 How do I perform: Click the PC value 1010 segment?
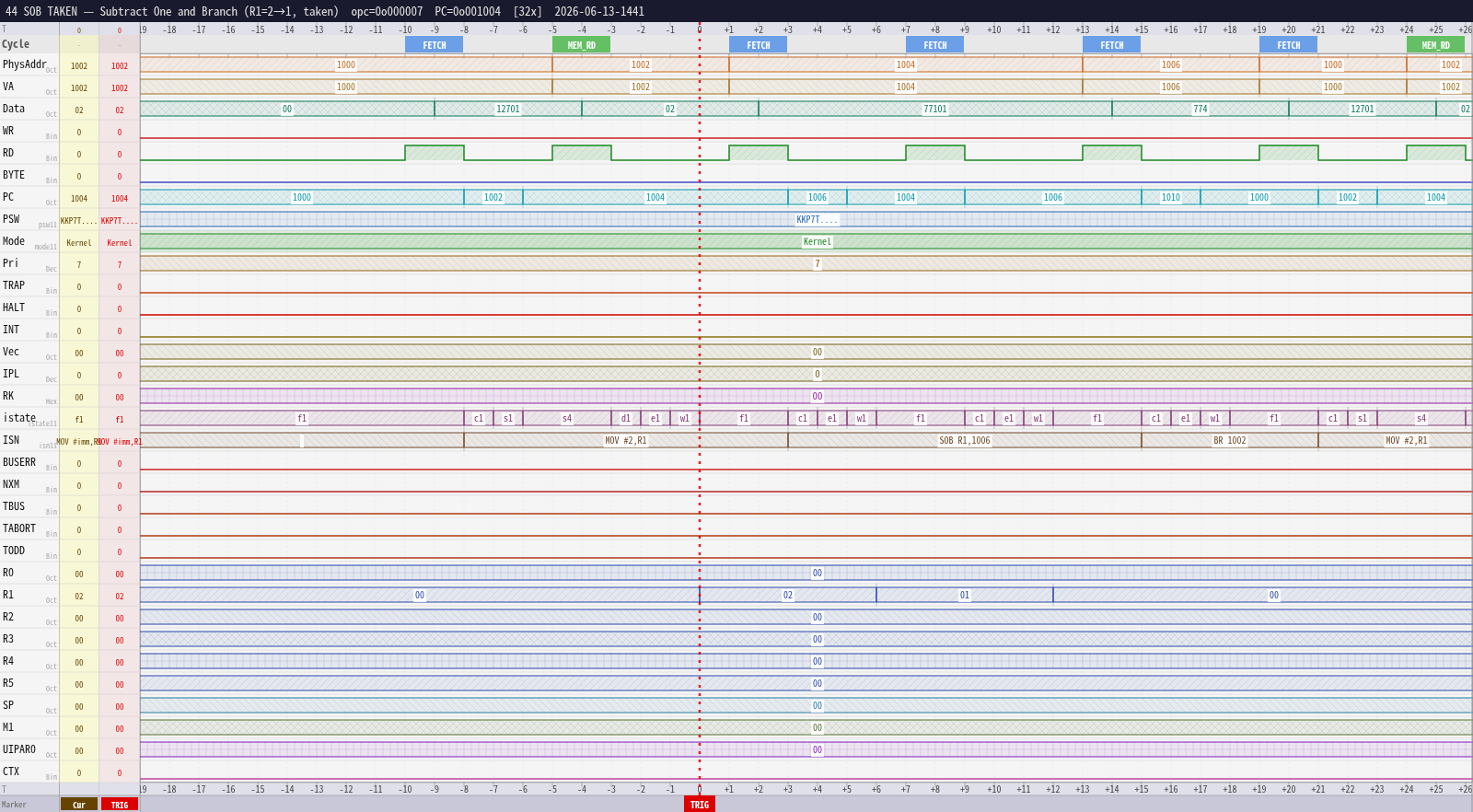click(x=1171, y=198)
